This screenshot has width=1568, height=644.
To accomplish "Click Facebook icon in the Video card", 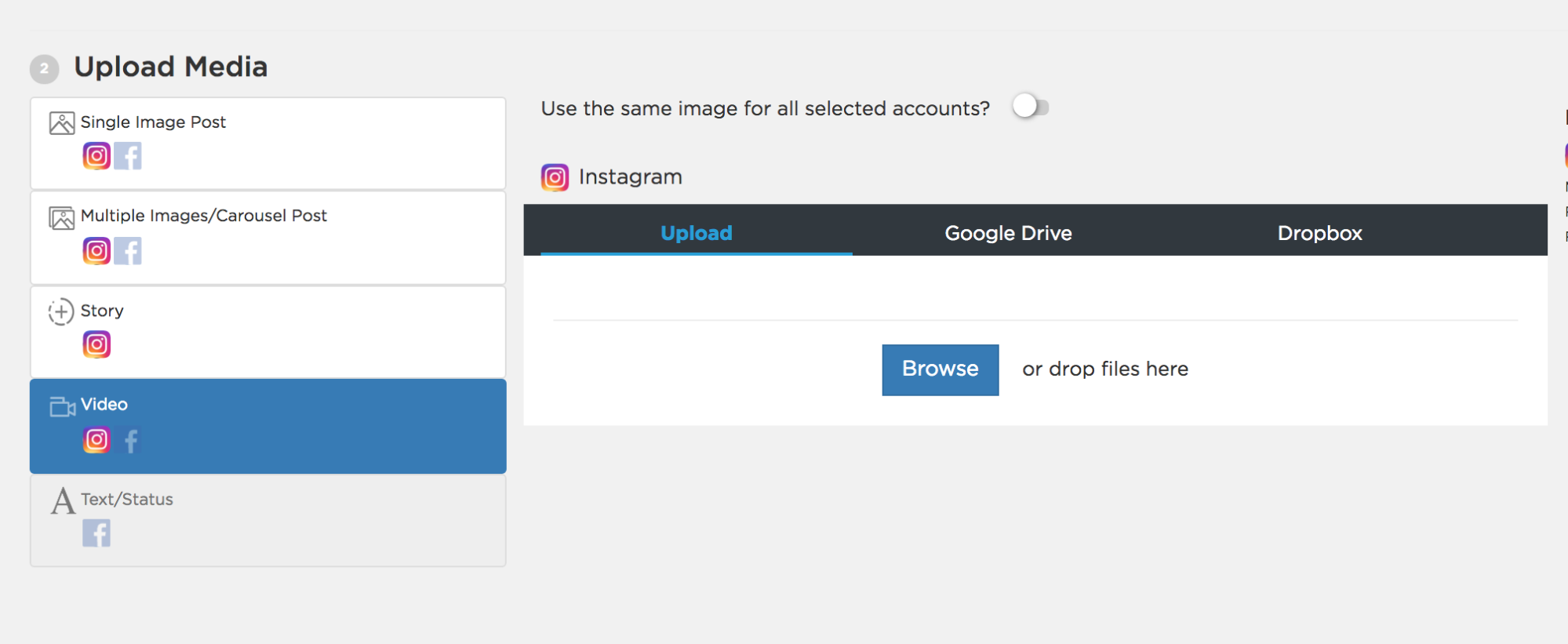I will click(x=131, y=441).
